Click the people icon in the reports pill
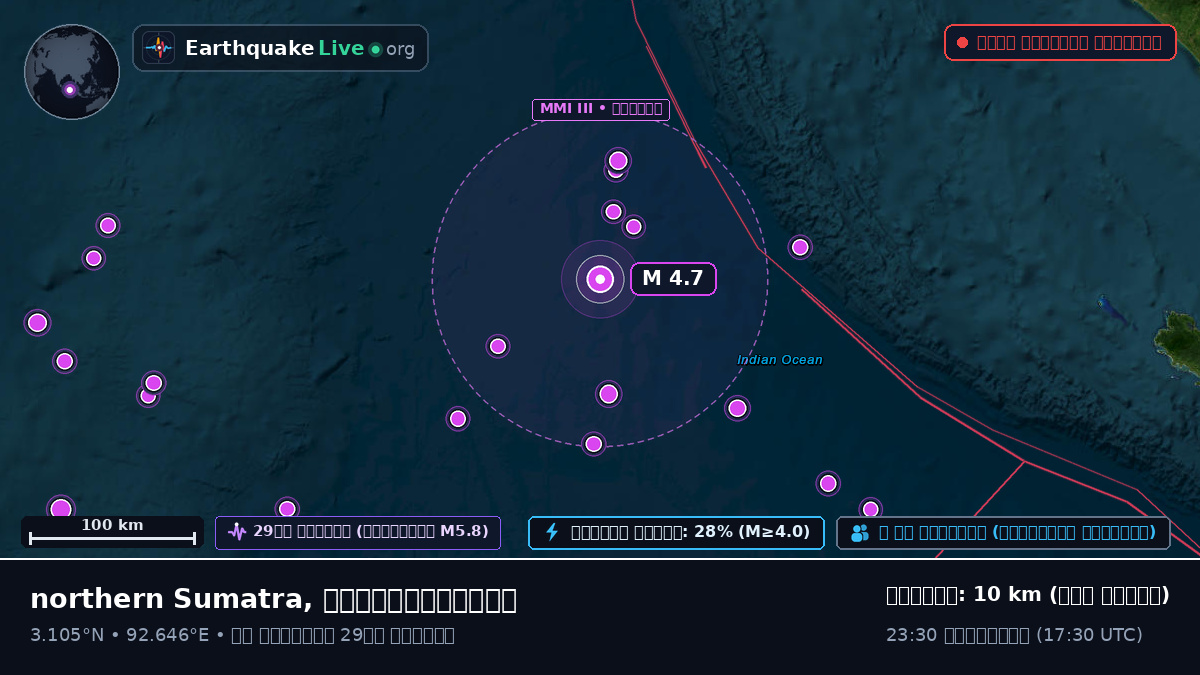1200x675 pixels. tap(860, 533)
